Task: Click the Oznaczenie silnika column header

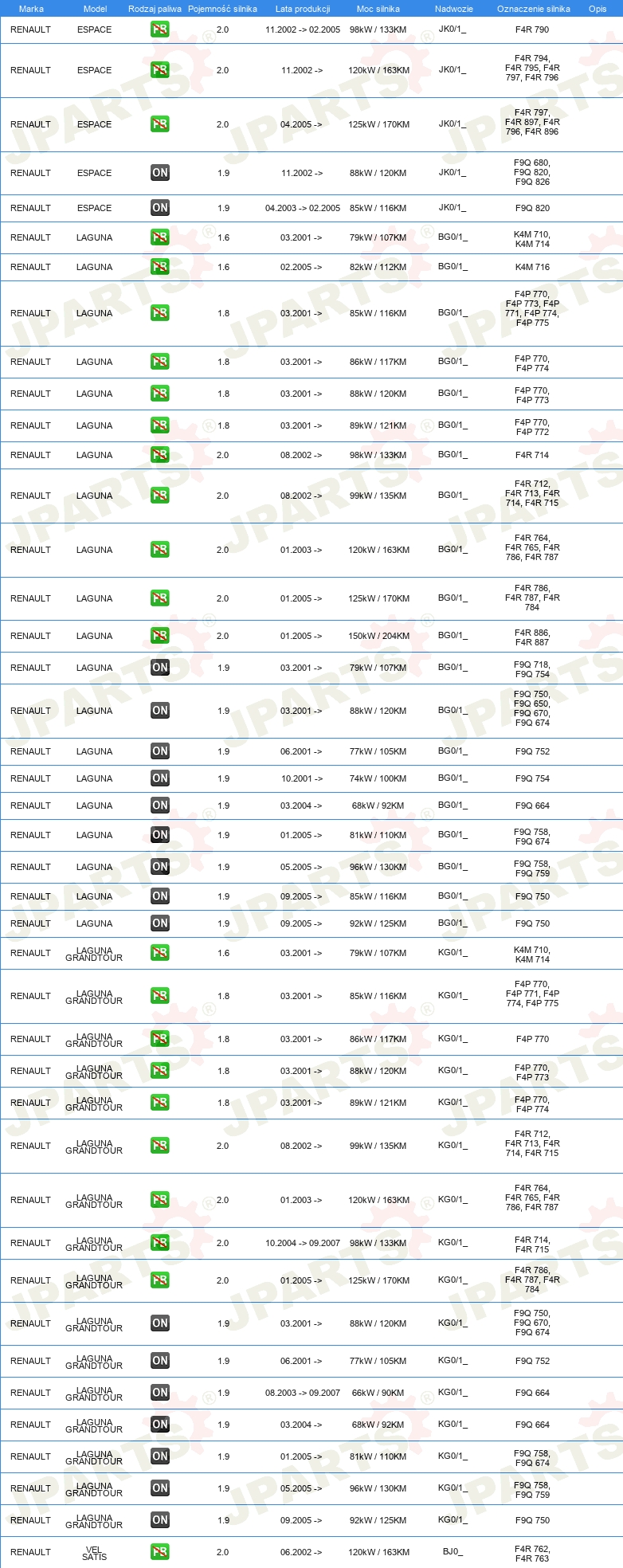Action: click(534, 9)
